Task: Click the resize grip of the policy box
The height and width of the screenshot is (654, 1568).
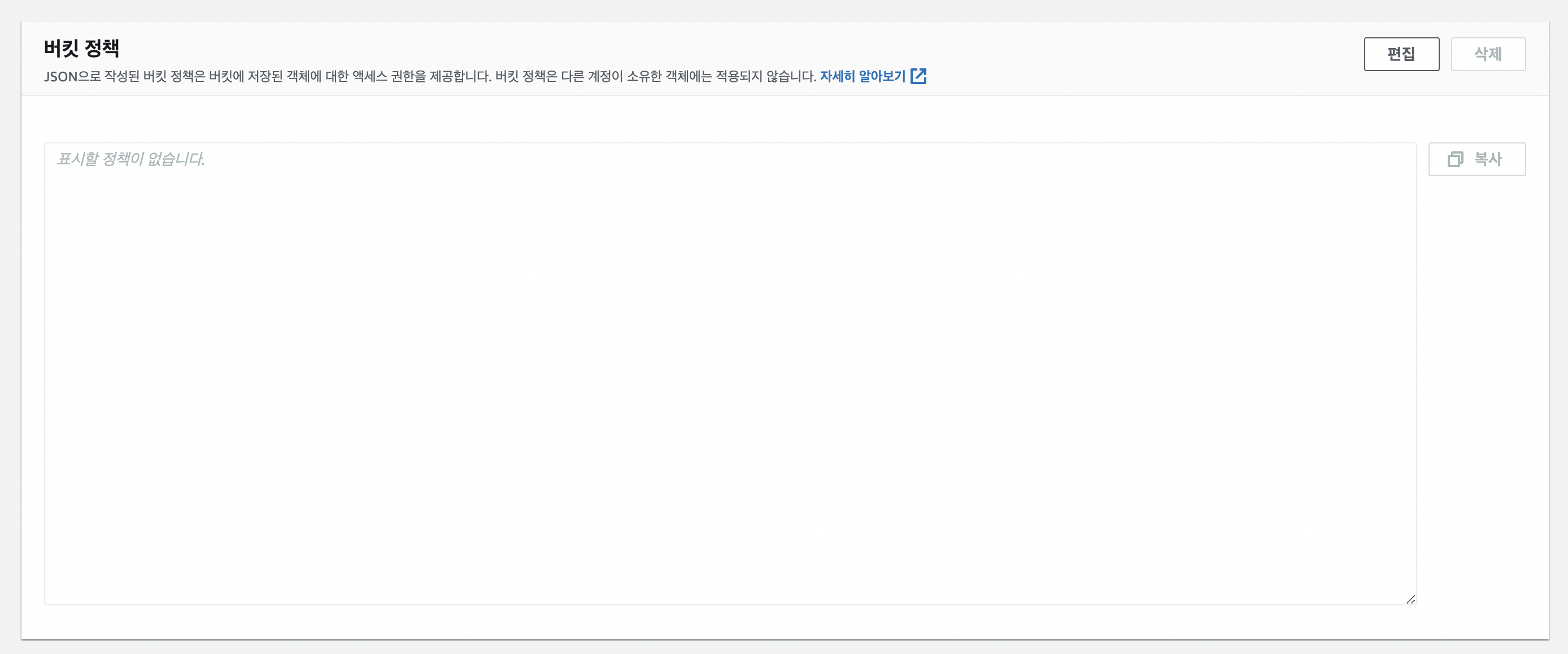Action: [1410, 599]
